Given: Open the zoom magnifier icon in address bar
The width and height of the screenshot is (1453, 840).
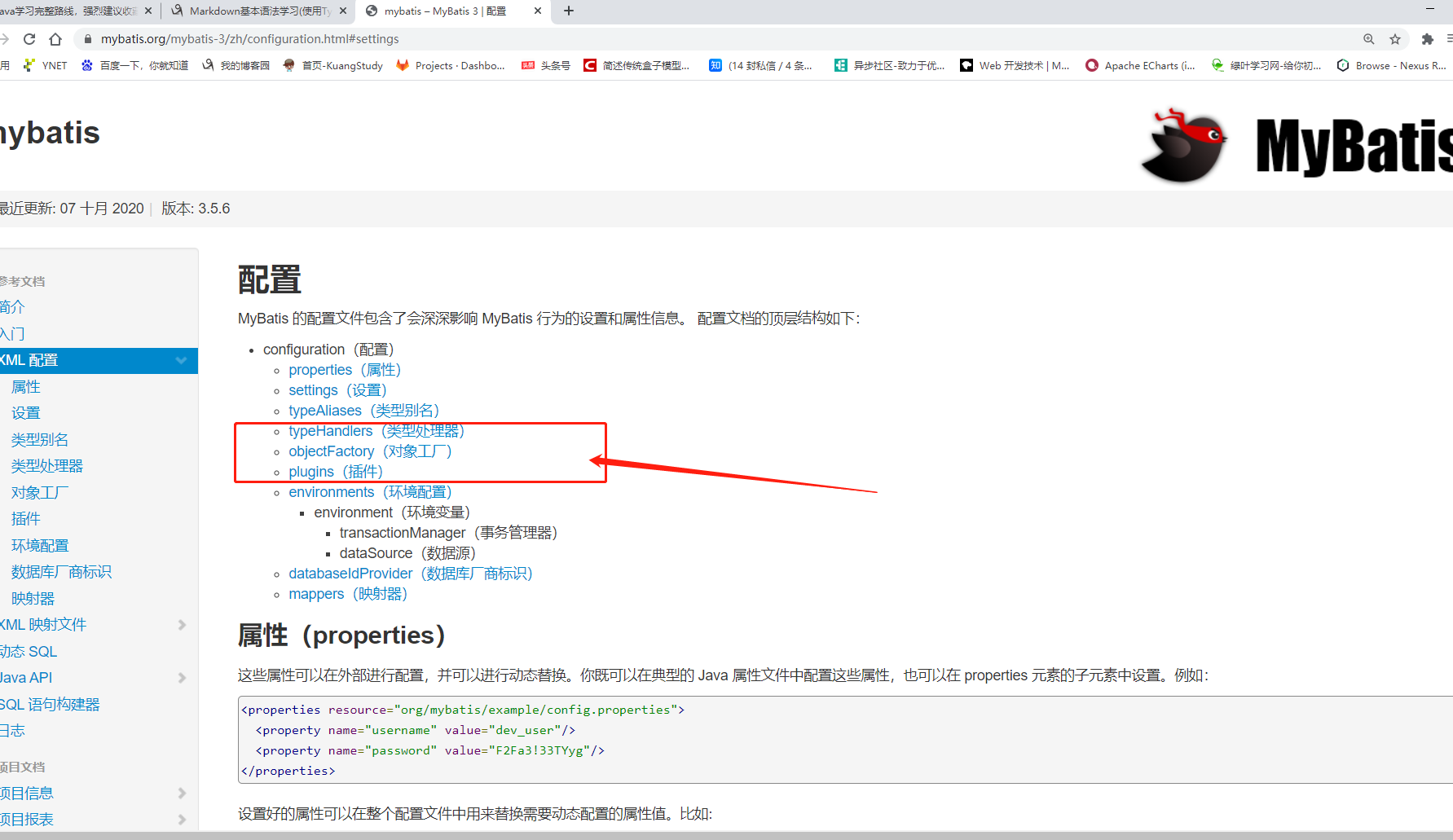Looking at the screenshot, I should [1369, 39].
